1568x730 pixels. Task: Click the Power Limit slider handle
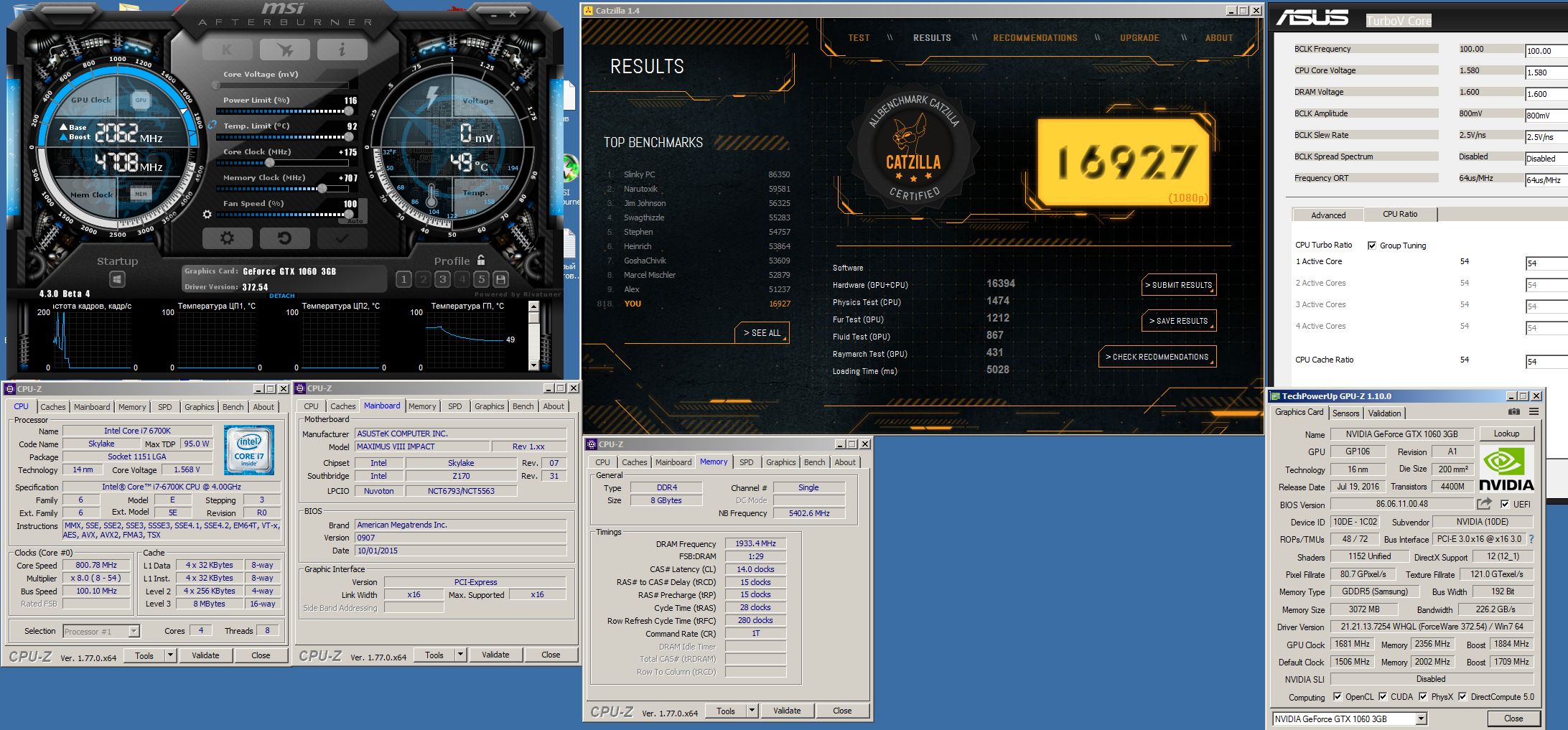[x=349, y=111]
